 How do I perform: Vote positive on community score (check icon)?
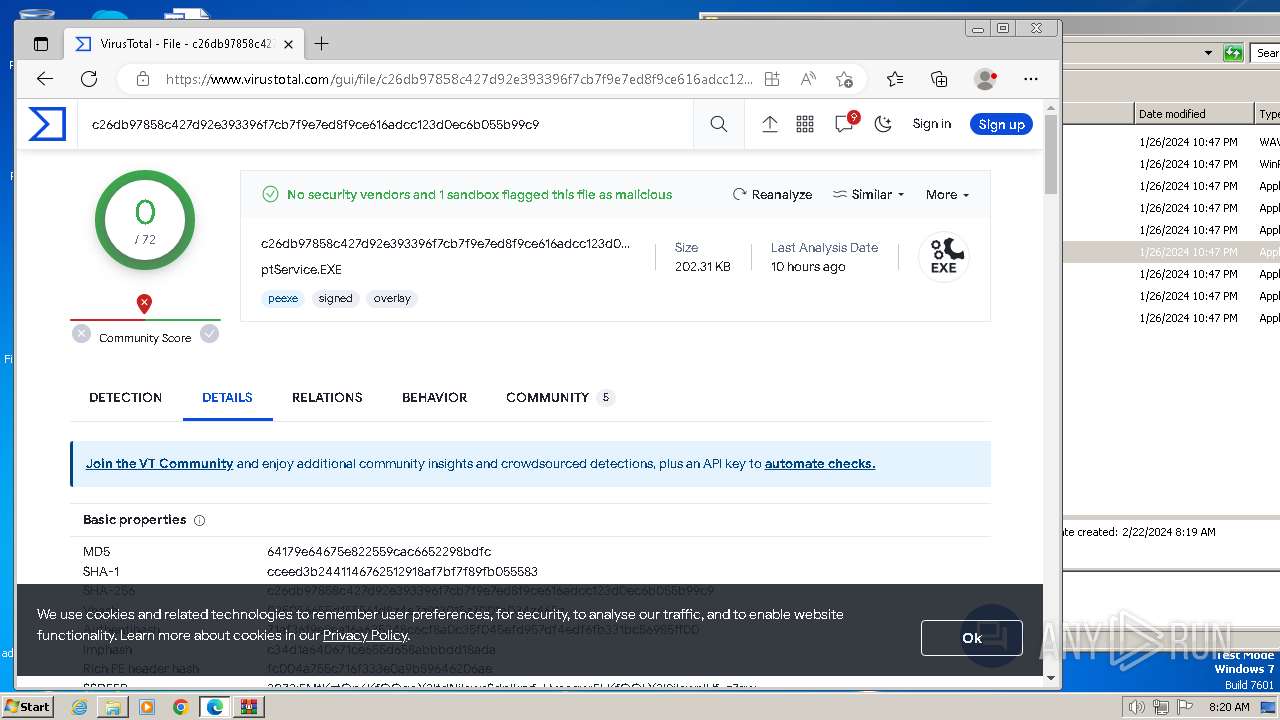[209, 334]
